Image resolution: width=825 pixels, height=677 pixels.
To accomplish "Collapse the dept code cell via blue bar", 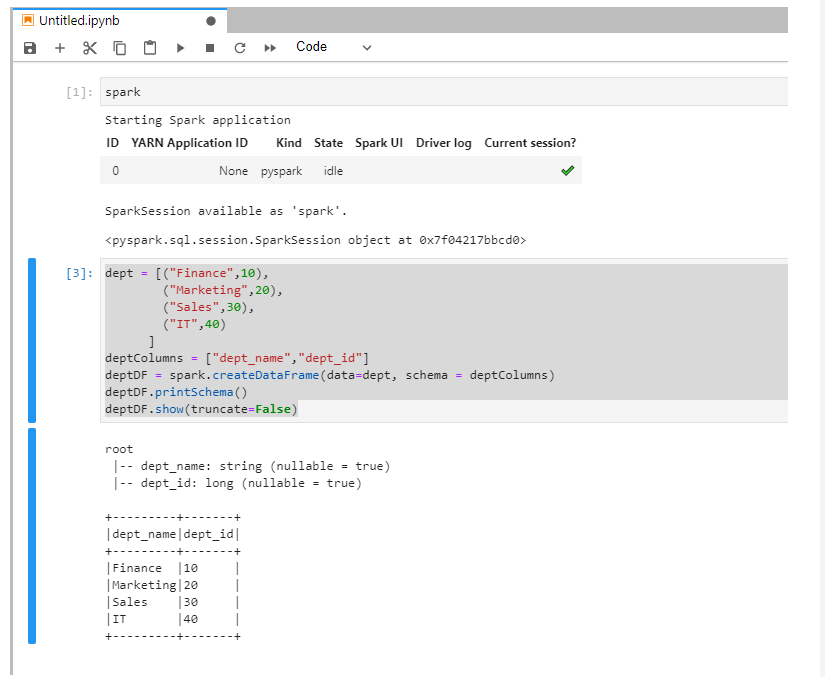I will click(x=32, y=340).
